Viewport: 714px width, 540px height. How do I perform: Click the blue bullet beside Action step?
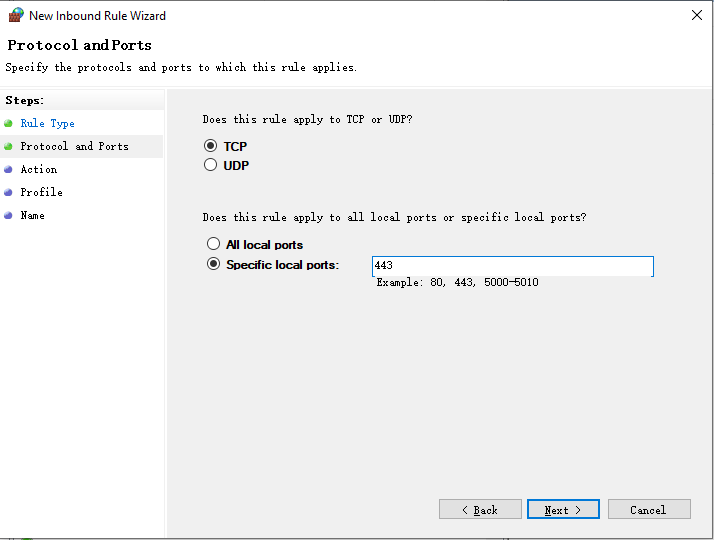click(x=8, y=169)
